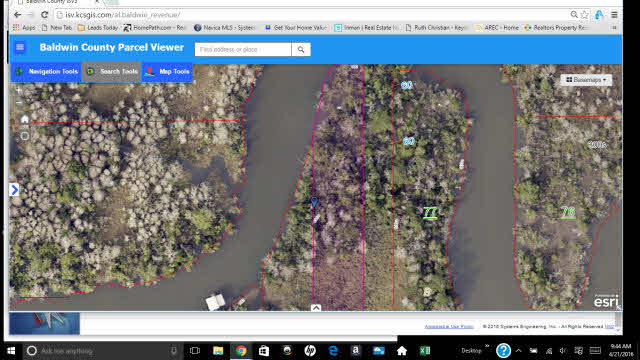Open Excel from the Windows taskbar
Viewport: 640px width, 360px height.
coord(424,351)
